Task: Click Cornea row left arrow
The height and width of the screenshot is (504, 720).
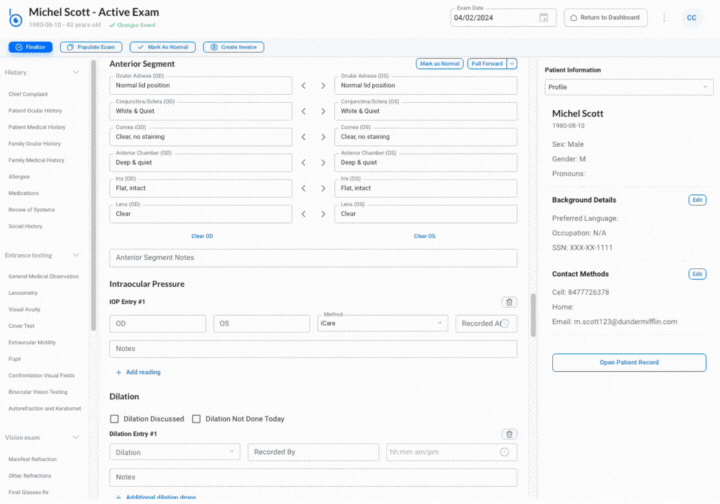Action: (x=304, y=137)
